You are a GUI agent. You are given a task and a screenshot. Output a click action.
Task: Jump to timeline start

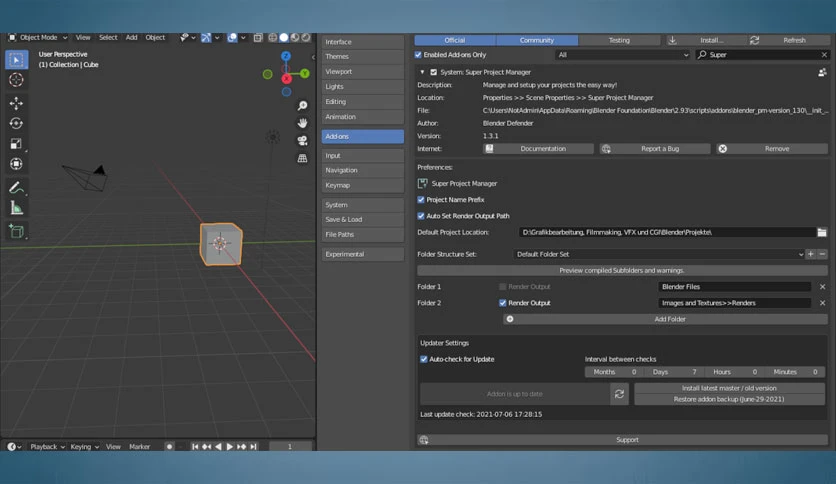pos(195,447)
